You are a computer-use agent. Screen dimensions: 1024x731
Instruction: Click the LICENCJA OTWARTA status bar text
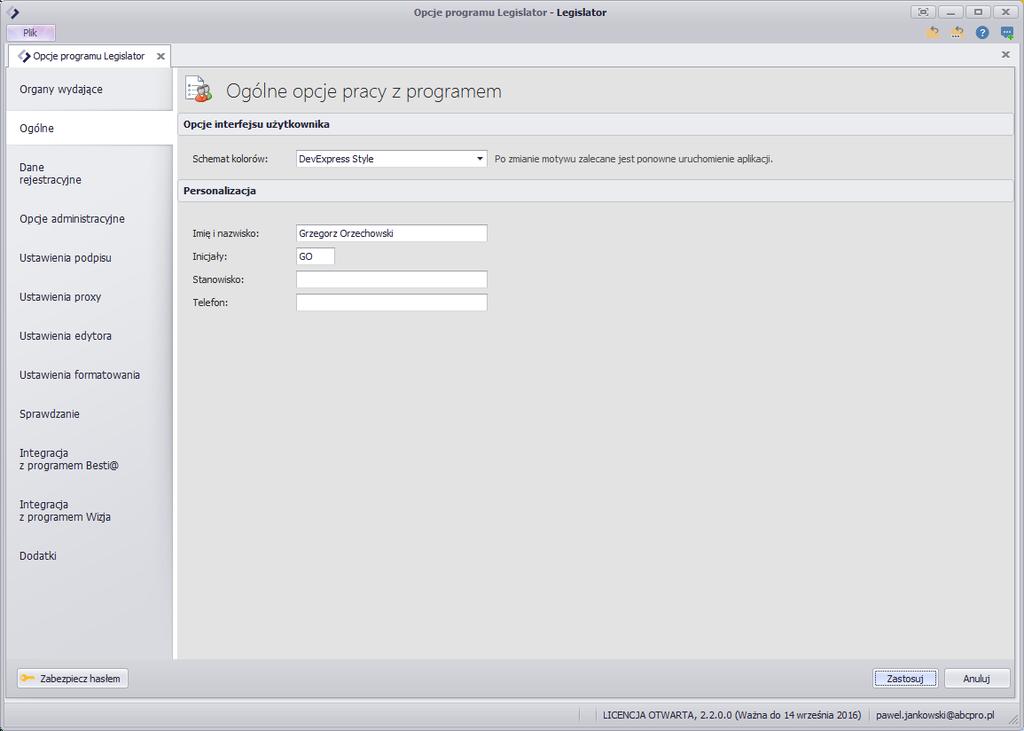pyautogui.click(x=731, y=715)
